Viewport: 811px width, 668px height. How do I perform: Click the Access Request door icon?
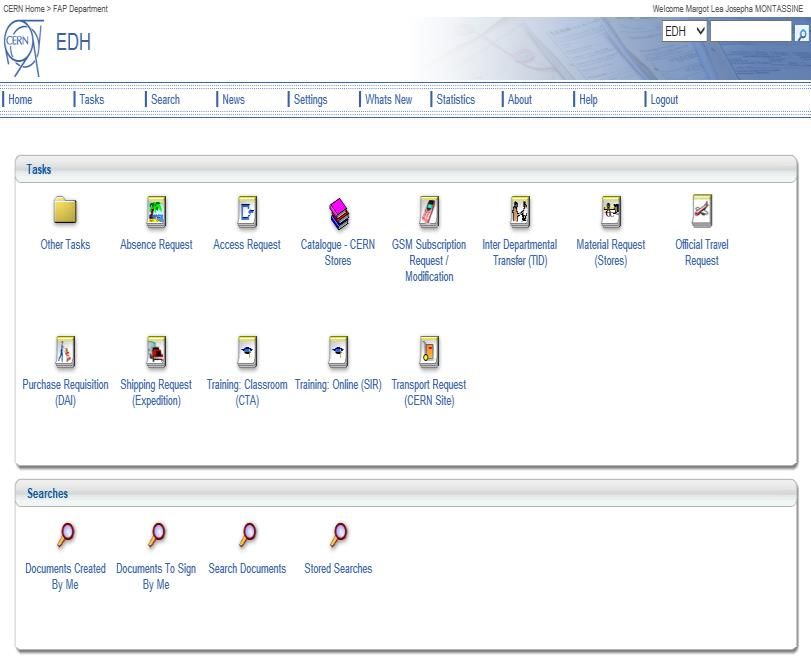coord(247,212)
